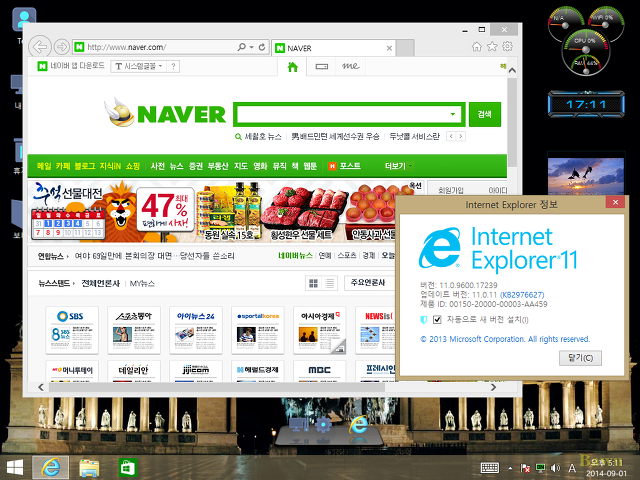Open the 시스템글꼴 font dropdown
This screenshot has width=640, height=480.
point(139,66)
